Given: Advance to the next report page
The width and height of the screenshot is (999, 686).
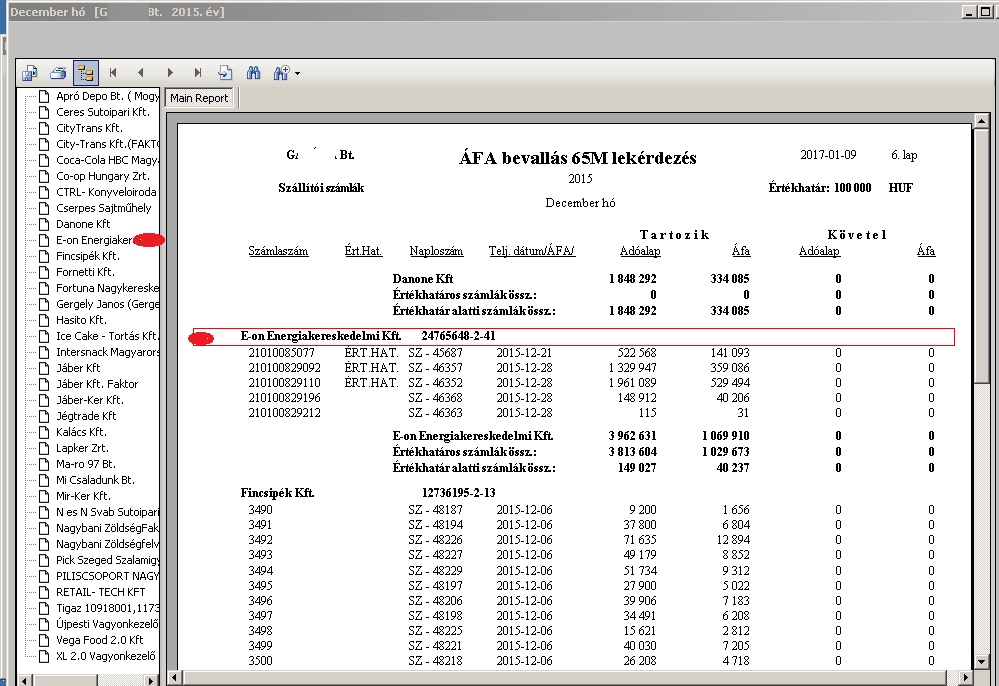Looking at the screenshot, I should (169, 73).
